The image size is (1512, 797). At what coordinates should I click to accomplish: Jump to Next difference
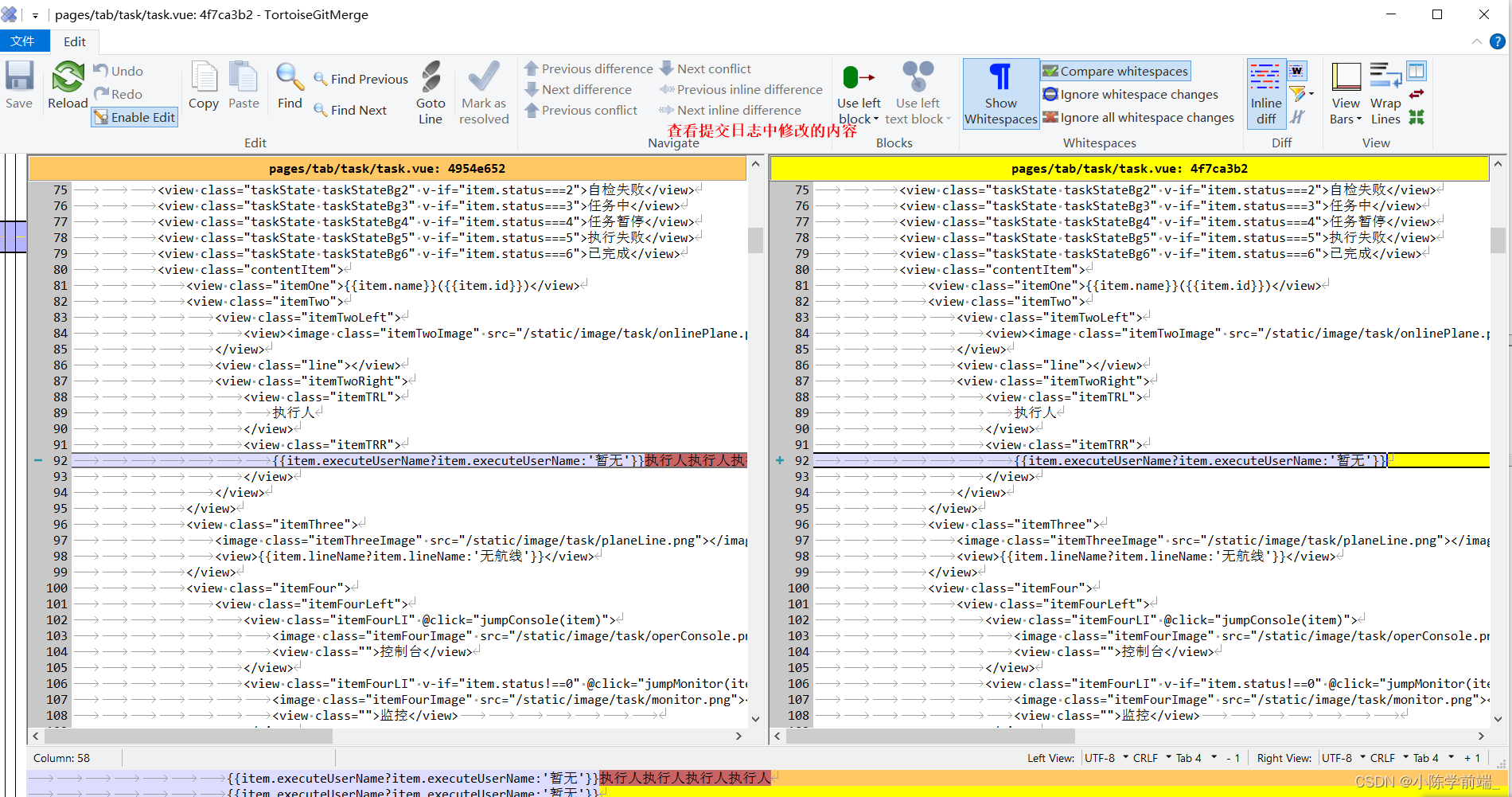point(578,89)
